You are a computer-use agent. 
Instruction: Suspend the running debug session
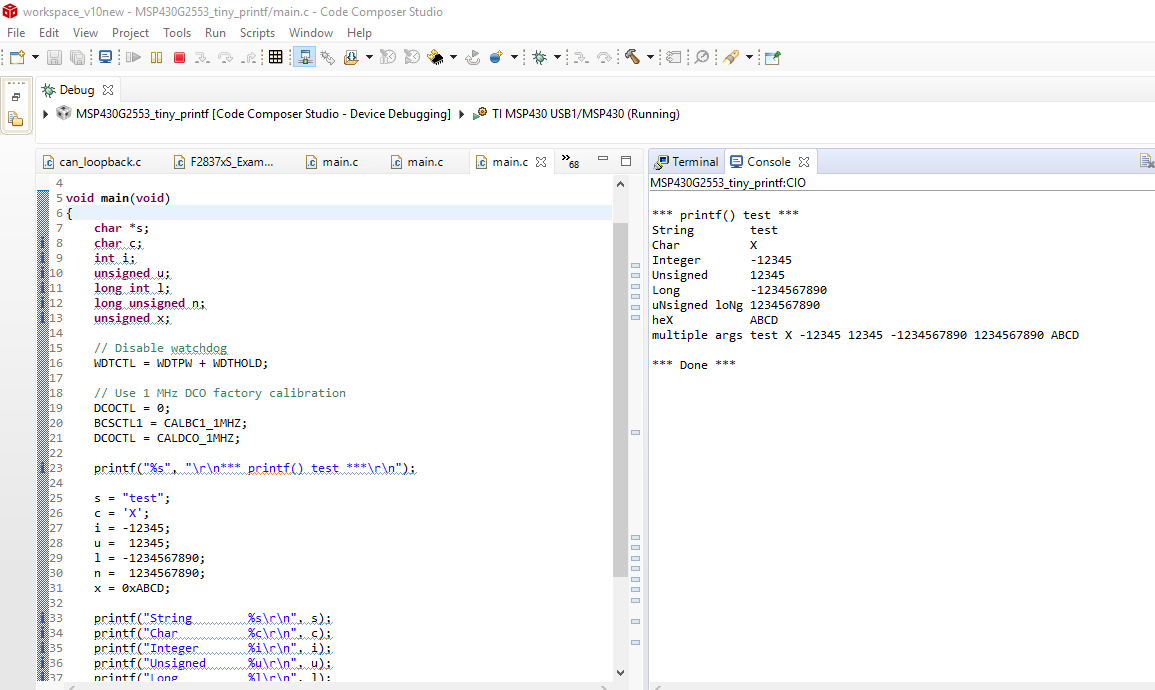(x=156, y=58)
